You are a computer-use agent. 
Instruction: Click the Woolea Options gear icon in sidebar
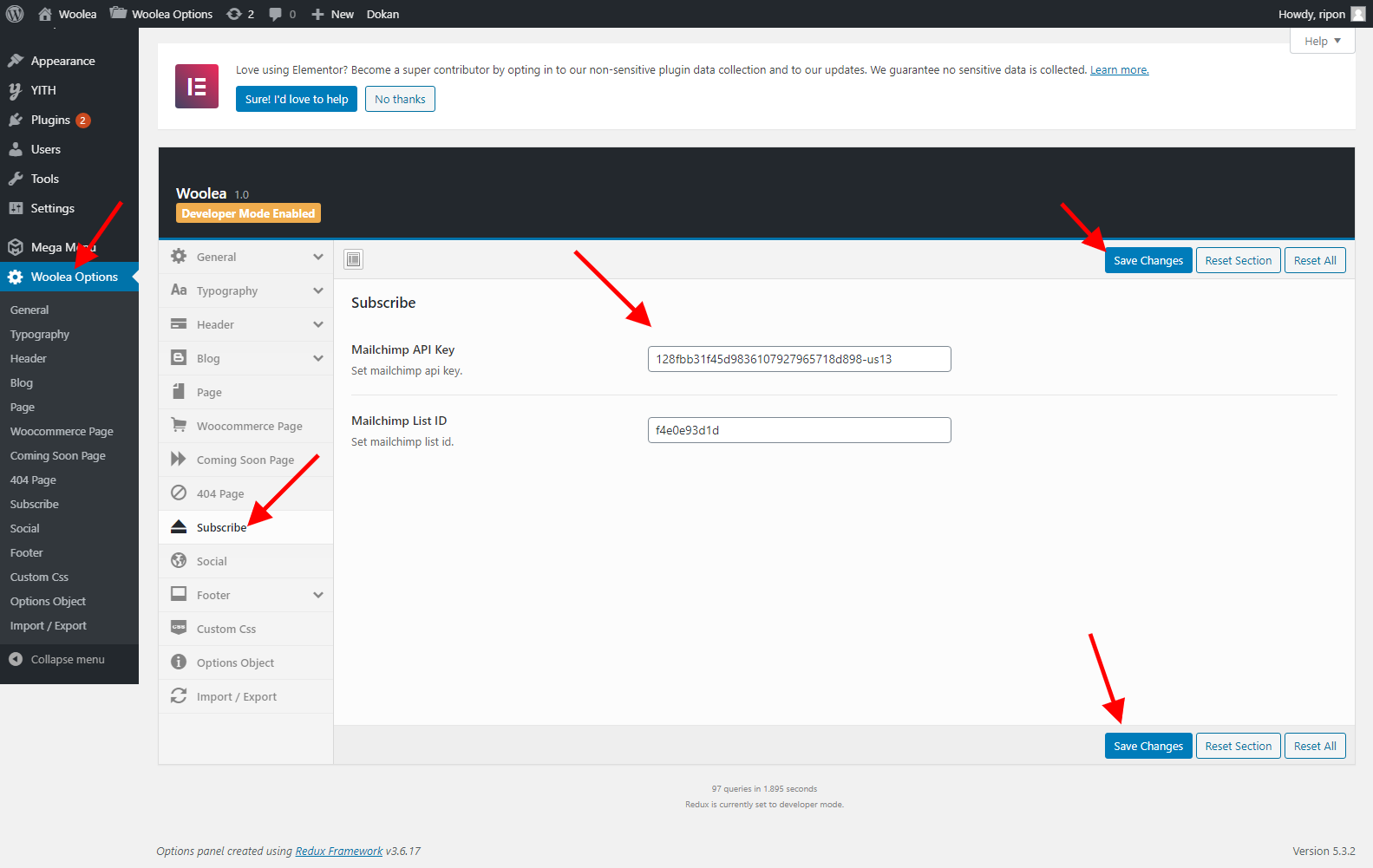pos(16,277)
